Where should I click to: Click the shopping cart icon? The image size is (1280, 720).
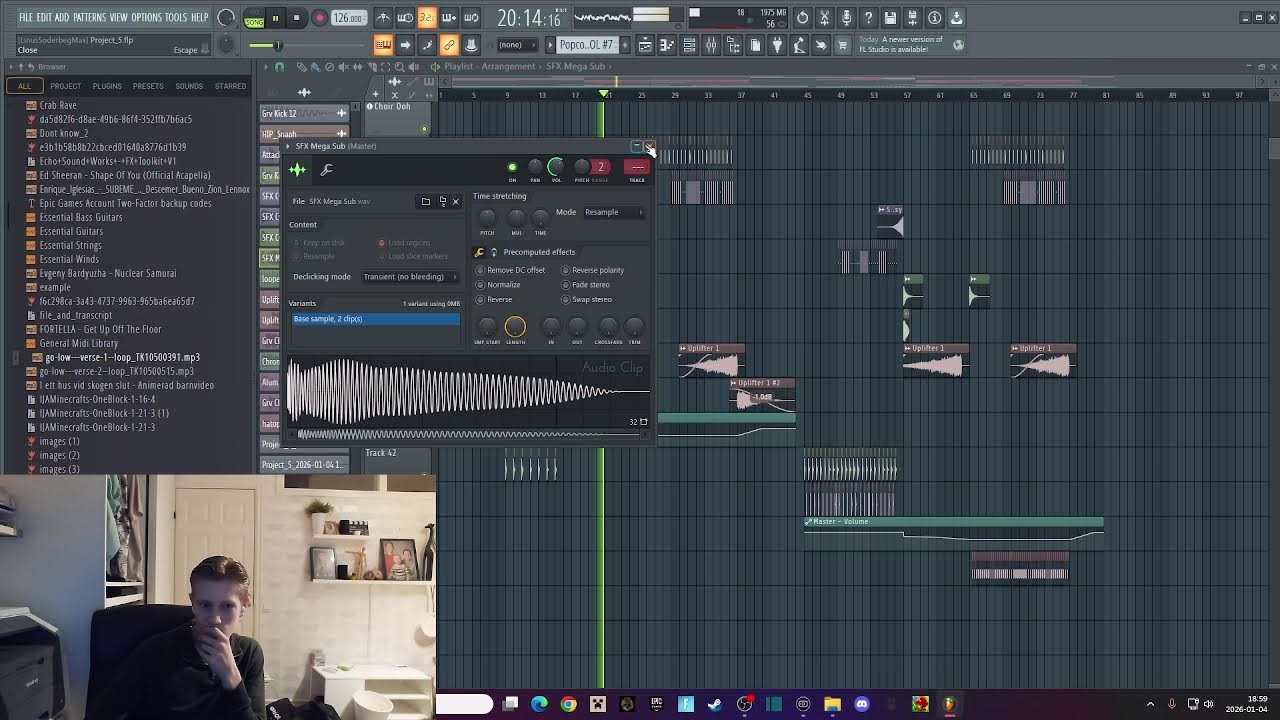click(x=842, y=45)
